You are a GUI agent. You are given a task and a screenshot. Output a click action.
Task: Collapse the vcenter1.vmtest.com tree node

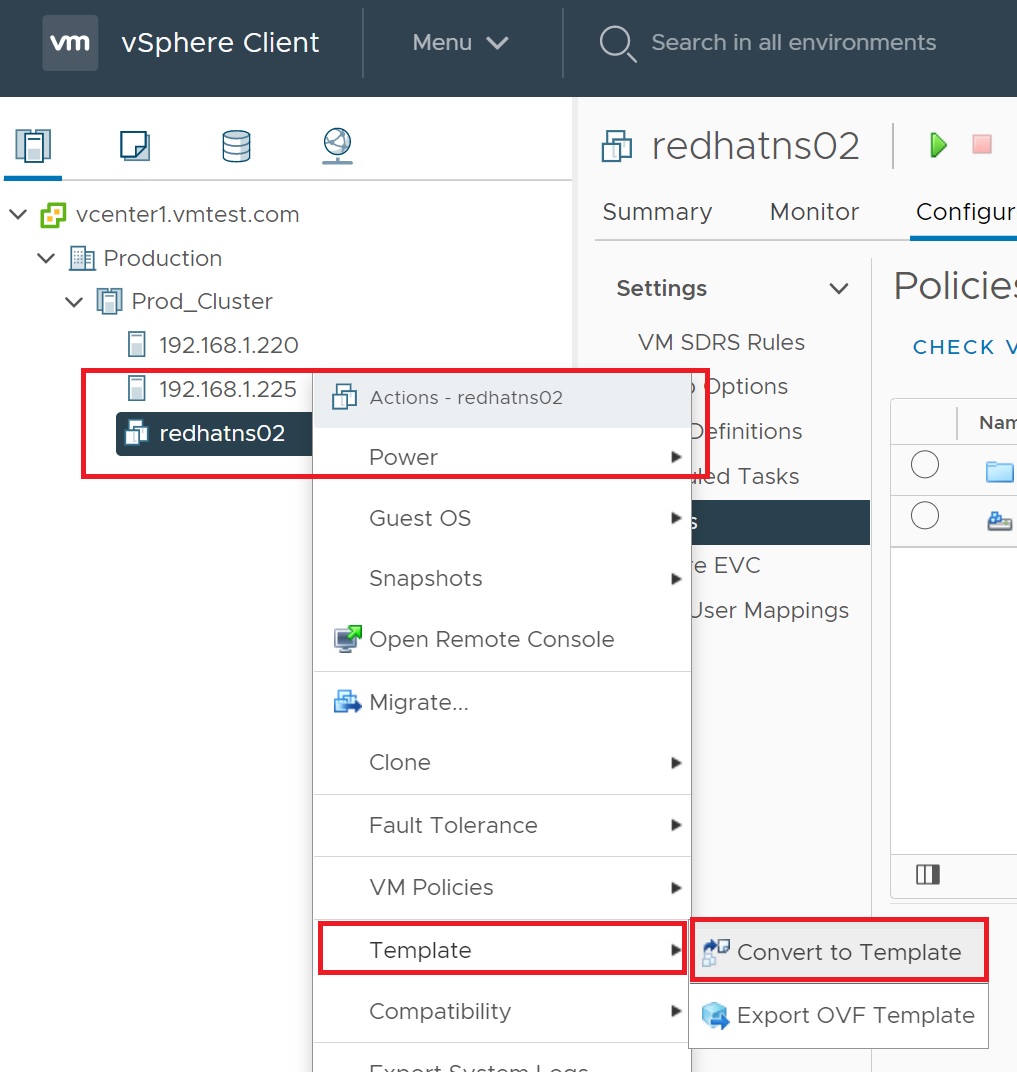[x=18, y=215]
